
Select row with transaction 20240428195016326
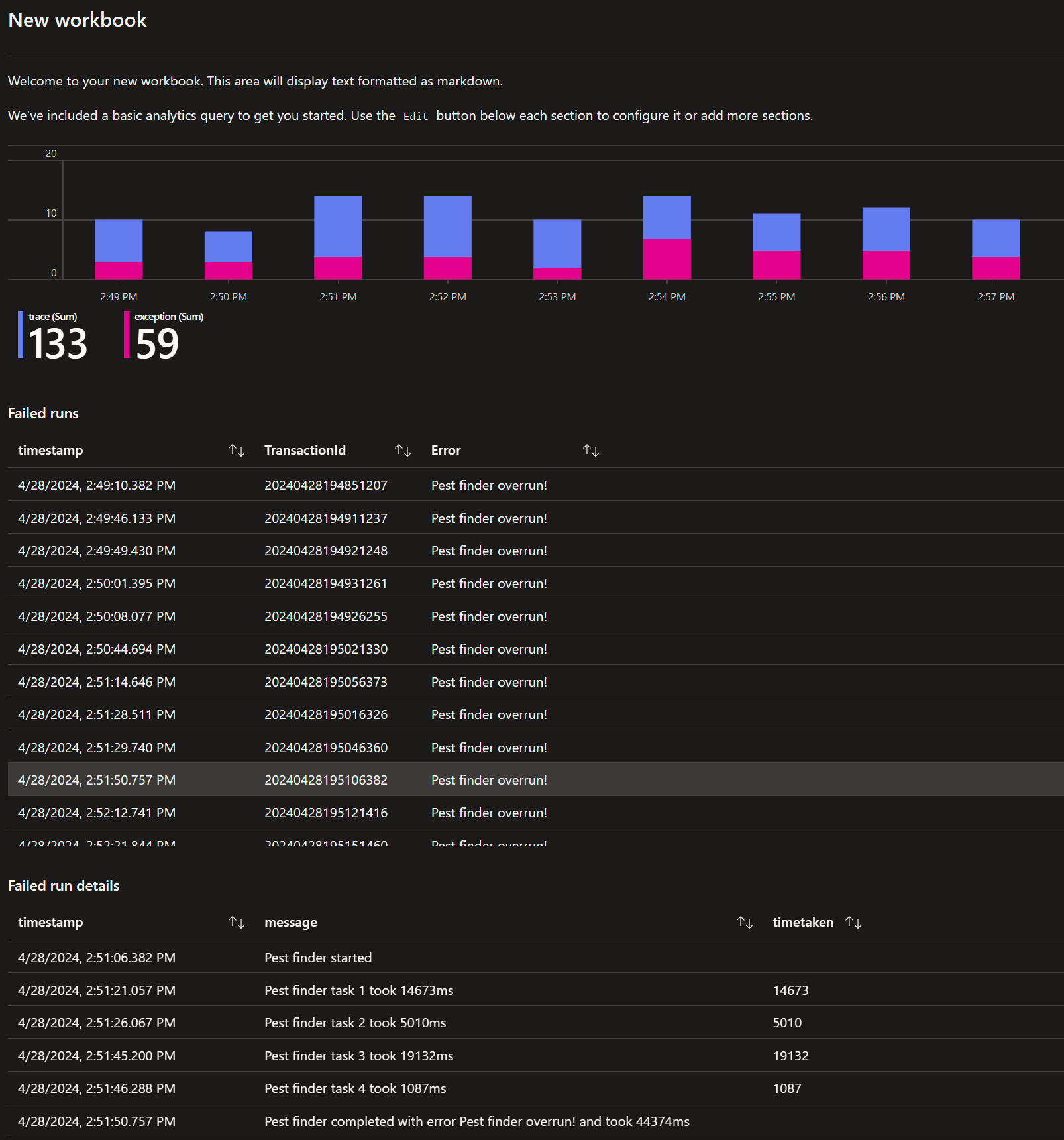[536, 714]
